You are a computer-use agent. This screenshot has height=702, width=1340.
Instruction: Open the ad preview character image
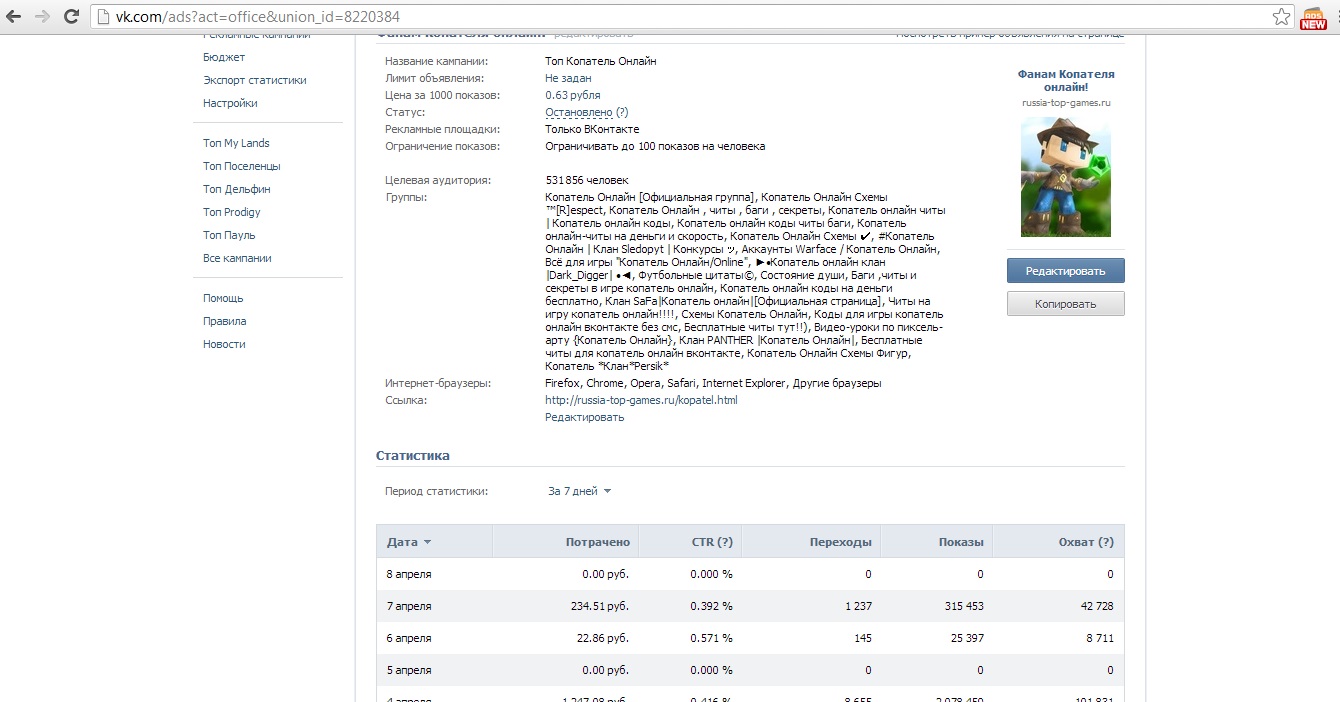(1066, 177)
